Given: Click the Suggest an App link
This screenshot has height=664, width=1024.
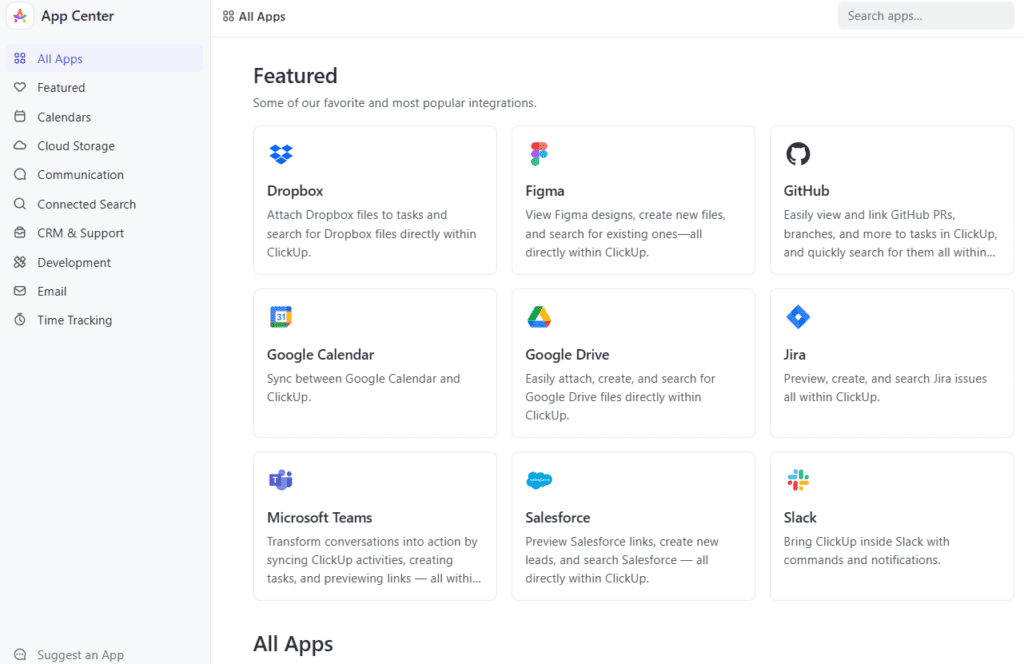Looking at the screenshot, I should 80,655.
